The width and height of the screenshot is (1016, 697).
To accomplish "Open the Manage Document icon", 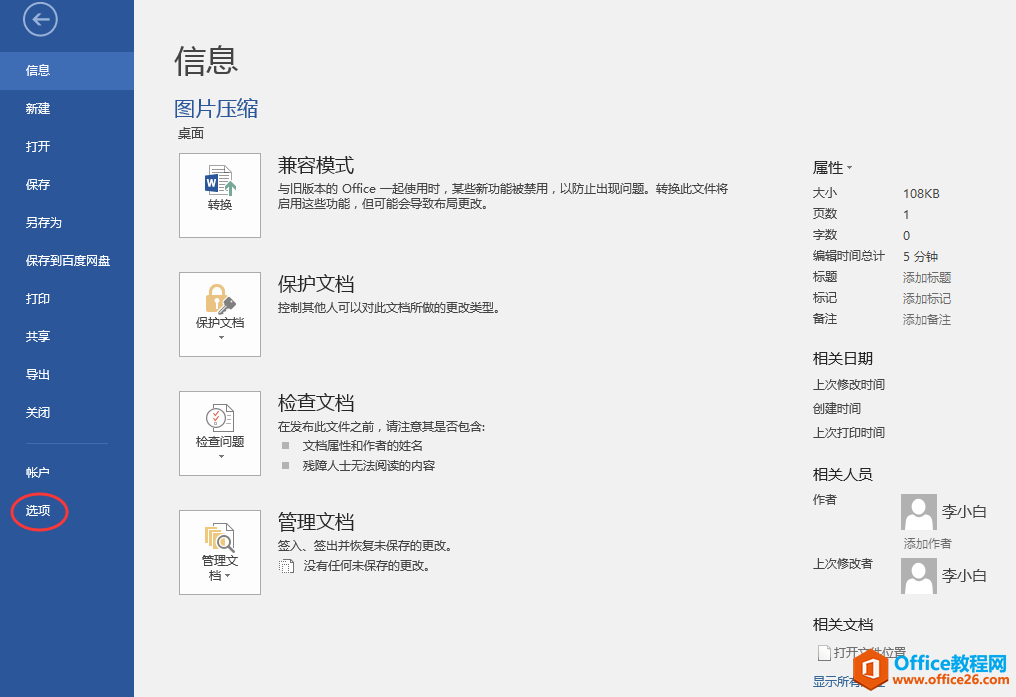I will [220, 537].
